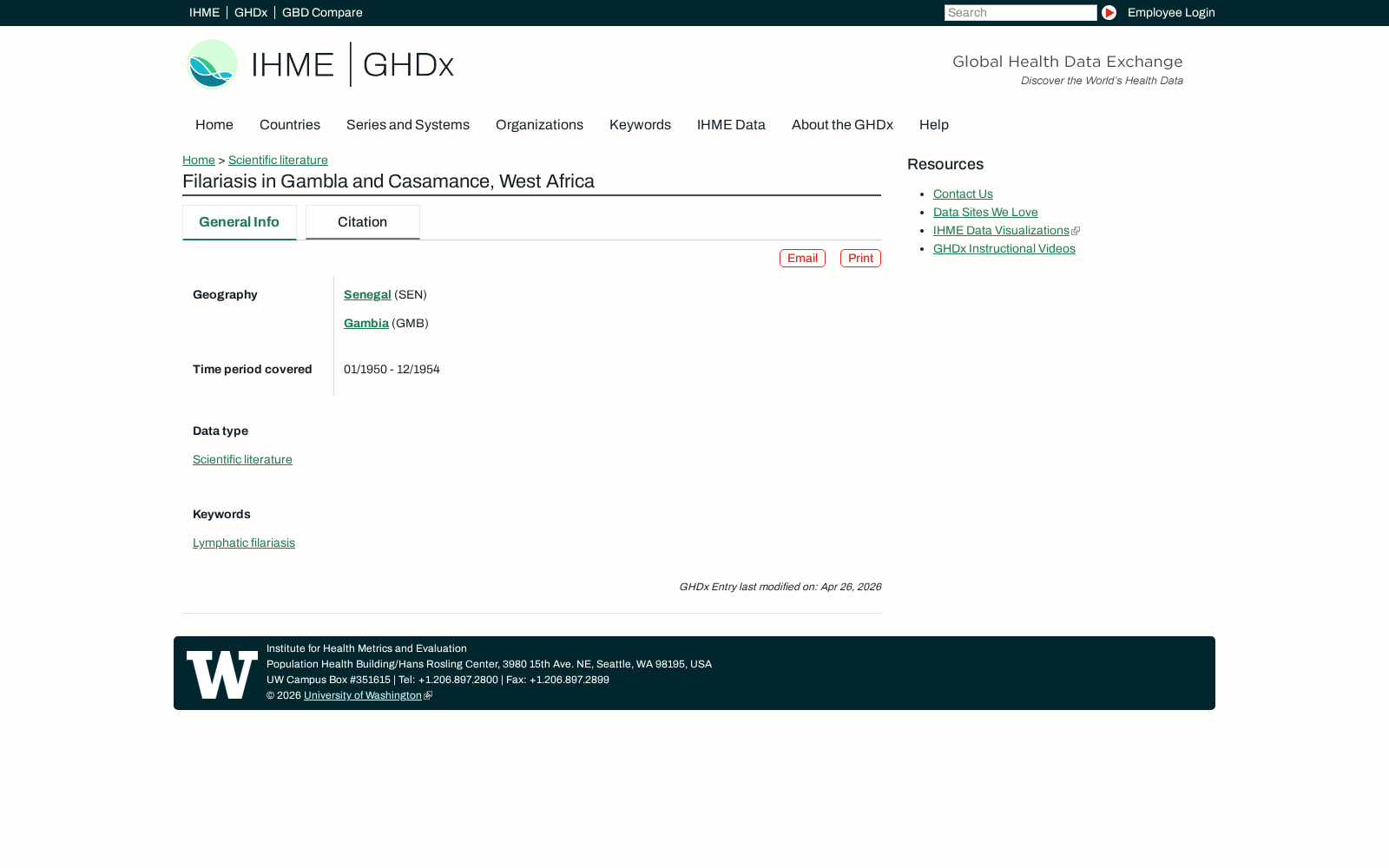This screenshot has width=1389, height=868.
Task: Open IHME Data menu item
Action: click(x=731, y=125)
